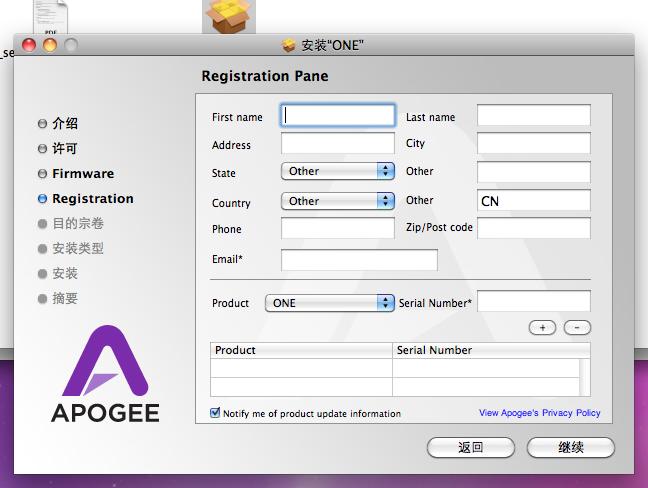
Task: Click the First name input field
Action: coord(338,115)
